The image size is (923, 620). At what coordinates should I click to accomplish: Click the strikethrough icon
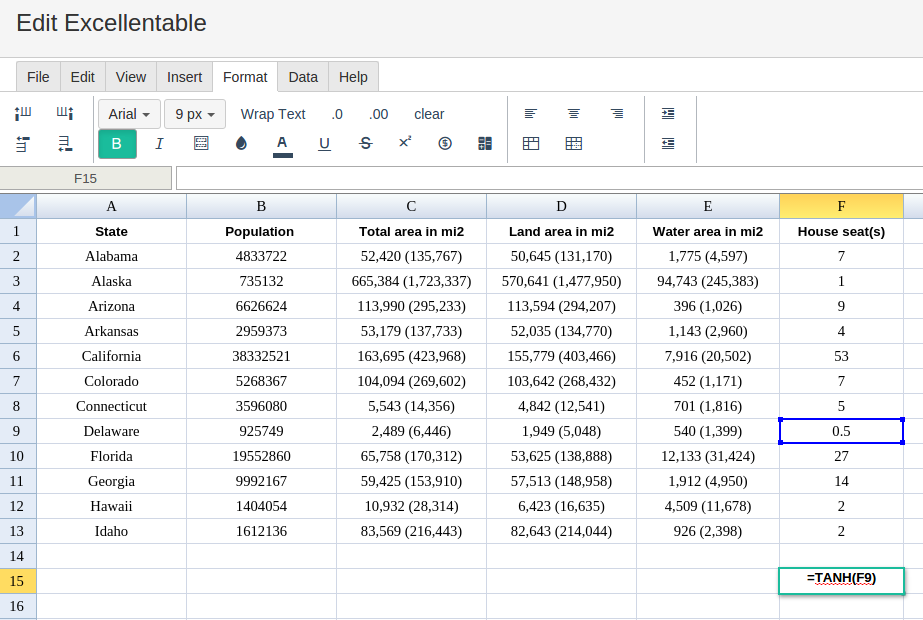[365, 144]
